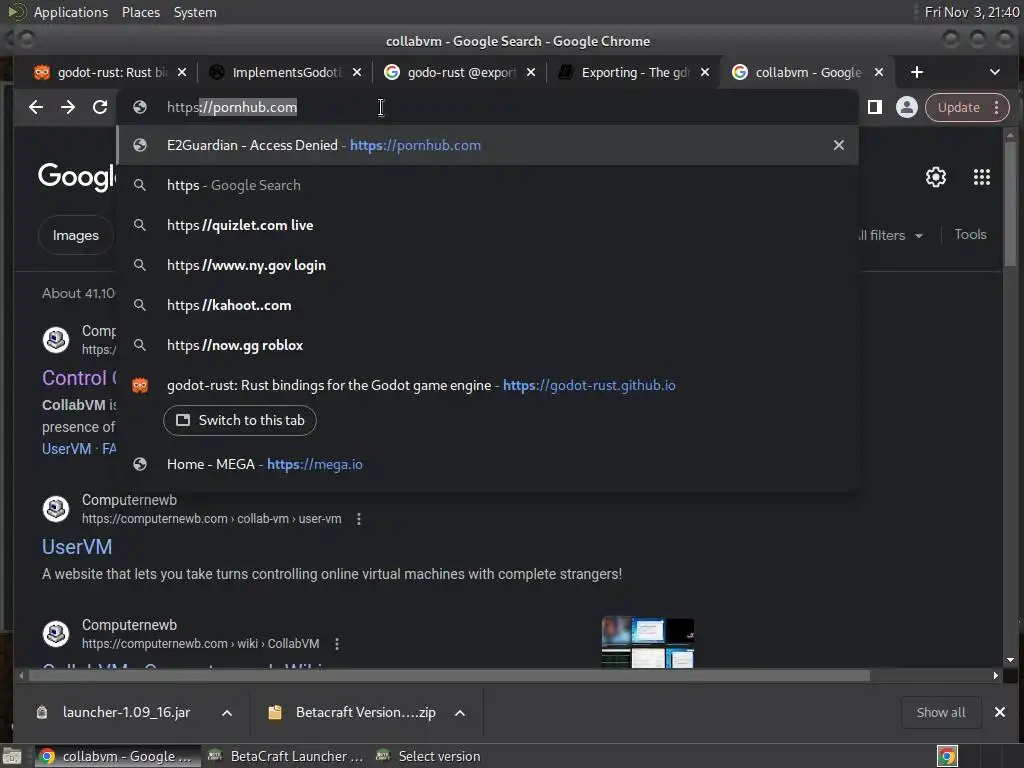The width and height of the screenshot is (1024, 768).
Task: Click the CollabVM wiki result thumbnail
Action: (648, 642)
